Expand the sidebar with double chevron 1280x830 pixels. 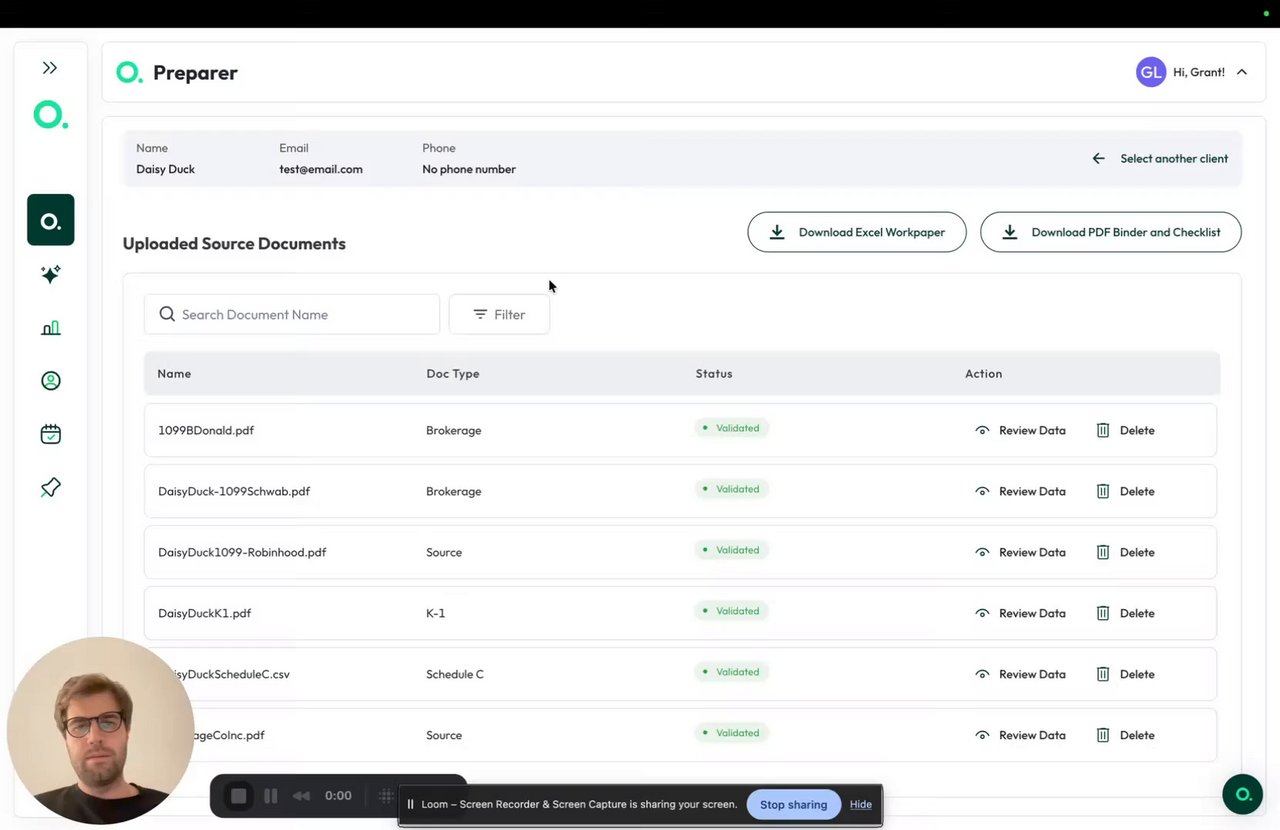(x=50, y=68)
